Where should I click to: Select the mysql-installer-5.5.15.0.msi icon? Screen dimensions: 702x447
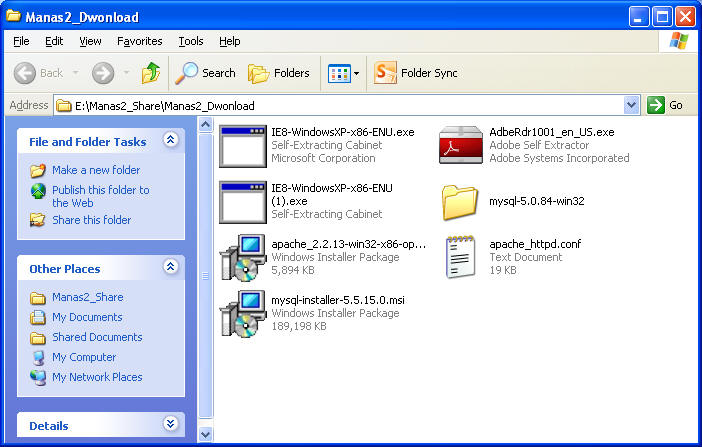(x=243, y=314)
